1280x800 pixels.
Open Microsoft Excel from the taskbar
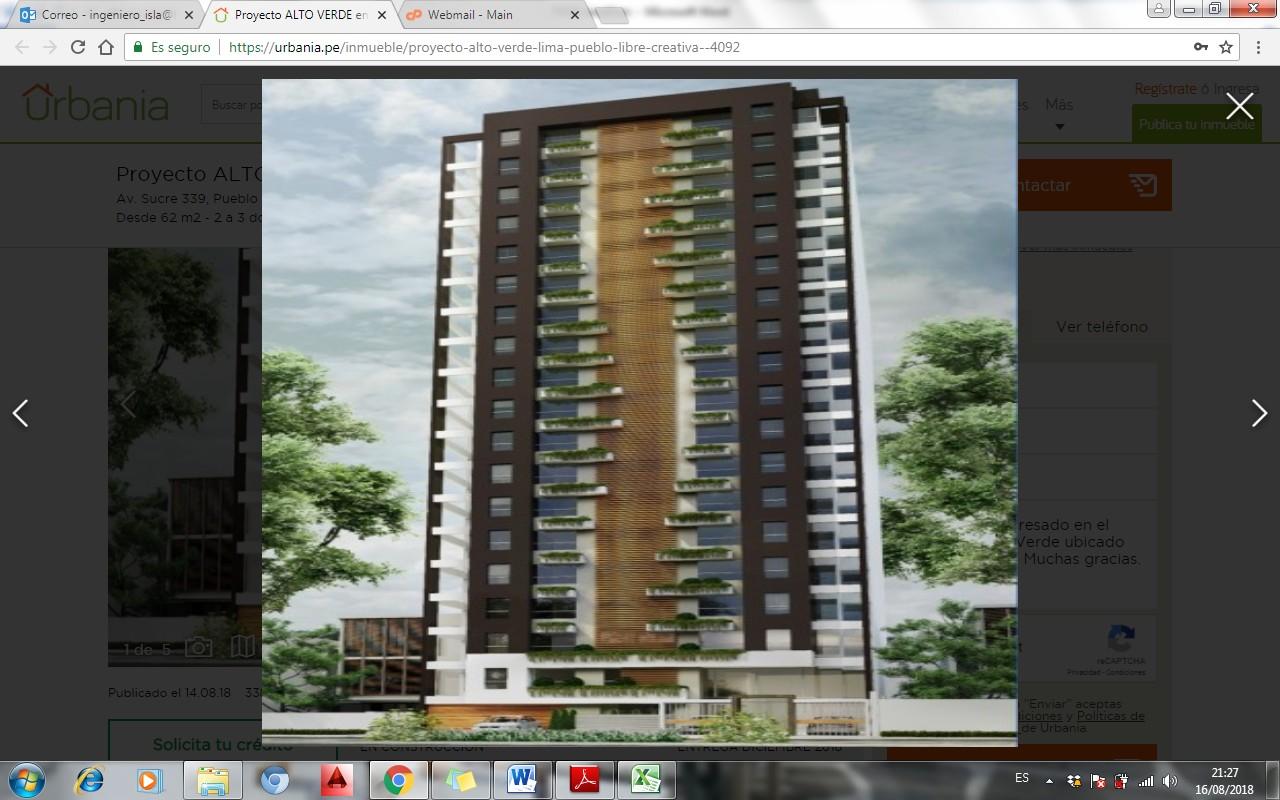coord(647,779)
